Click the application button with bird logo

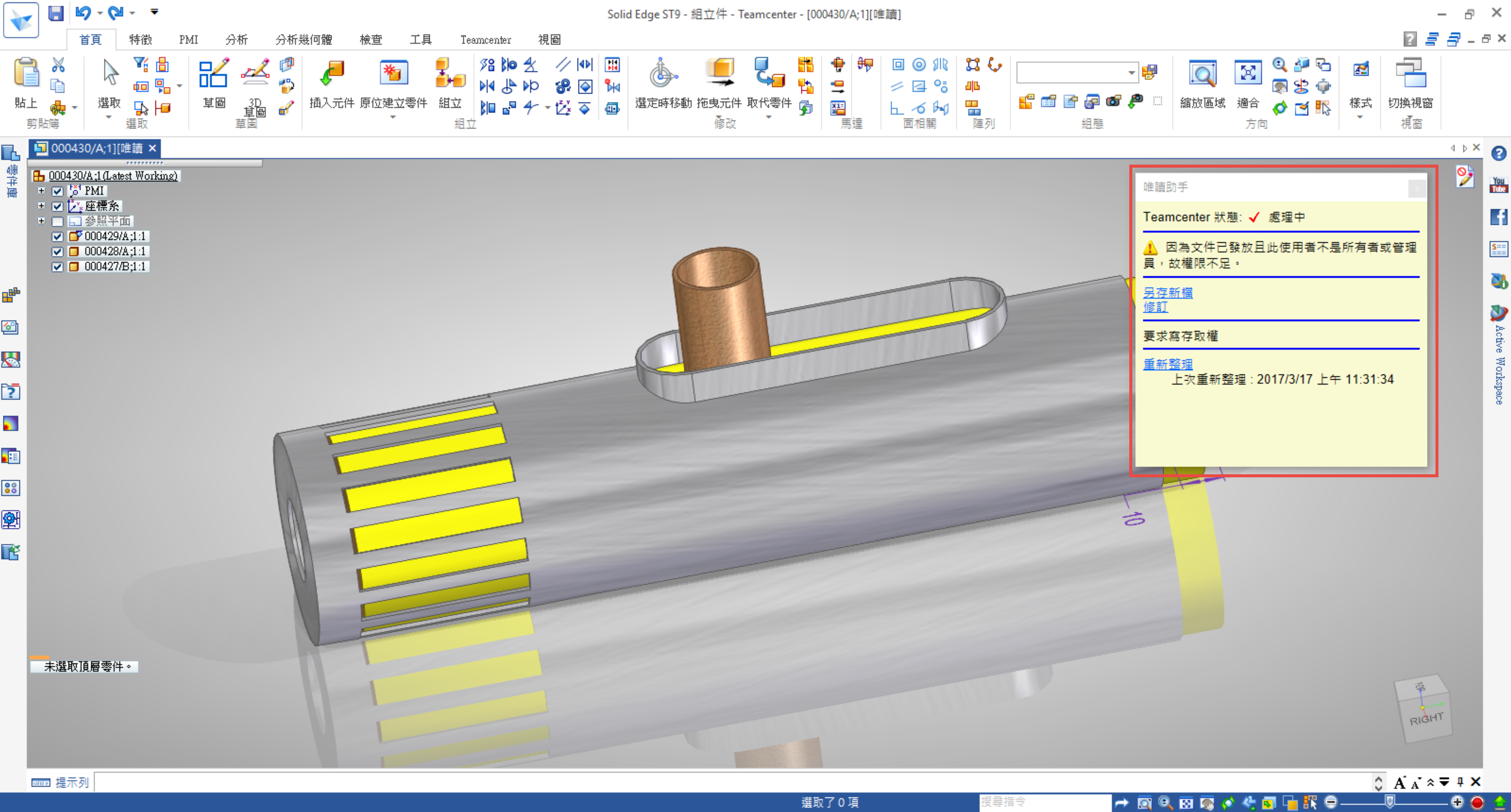(x=21, y=21)
